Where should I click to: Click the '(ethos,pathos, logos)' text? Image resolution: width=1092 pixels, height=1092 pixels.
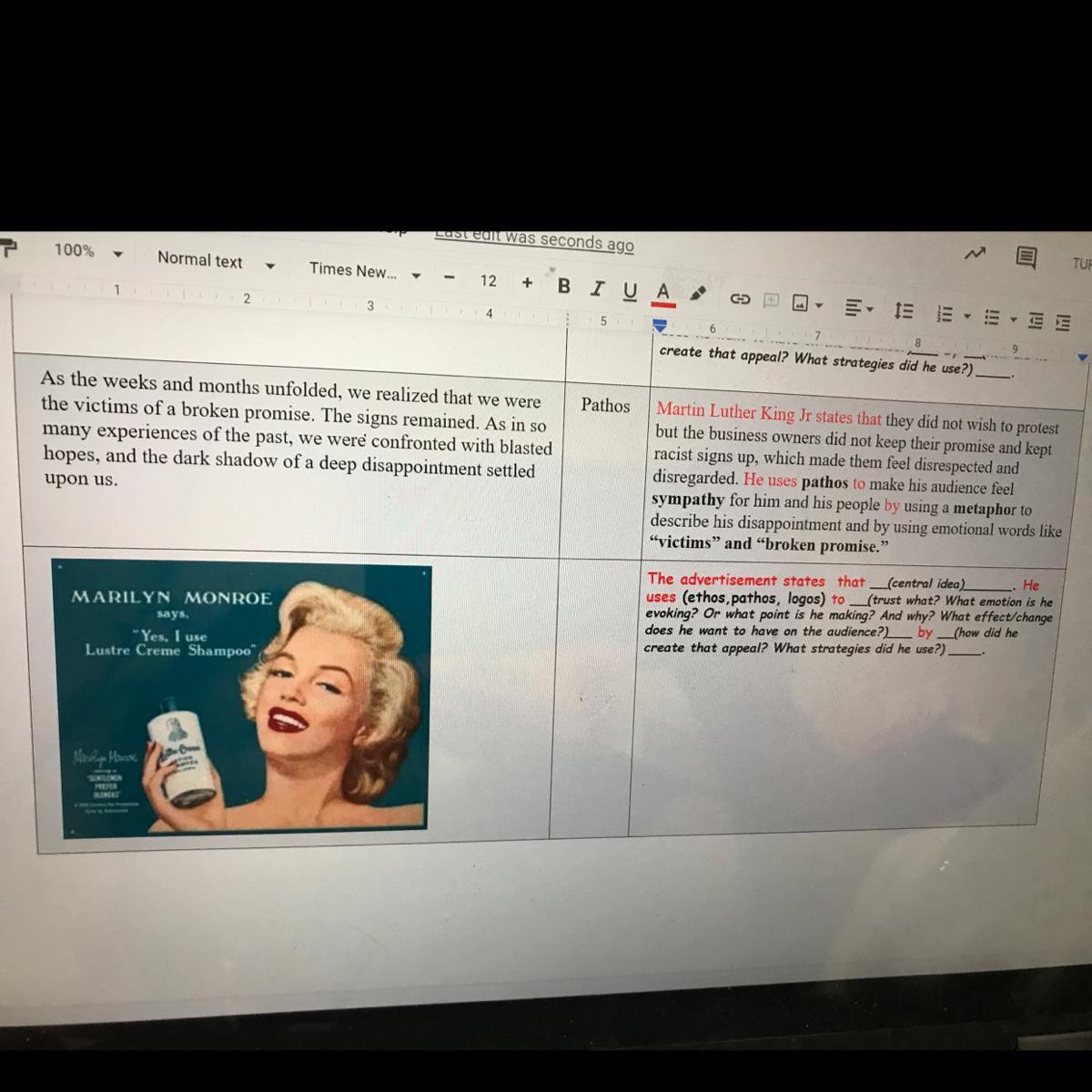(754, 598)
